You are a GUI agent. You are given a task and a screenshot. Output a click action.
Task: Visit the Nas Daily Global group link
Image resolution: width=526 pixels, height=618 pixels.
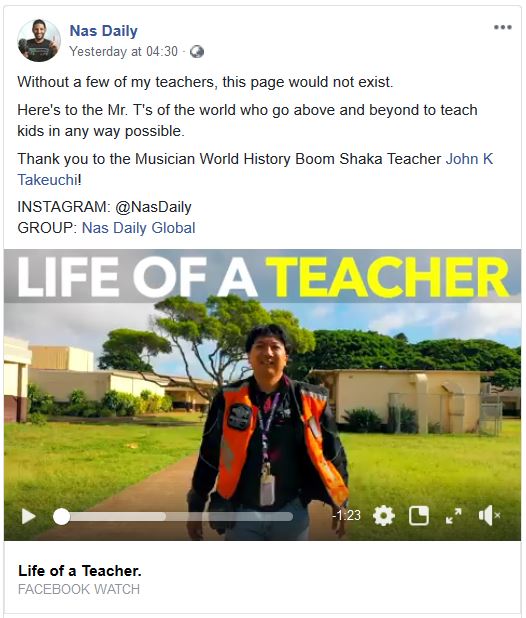(139, 228)
